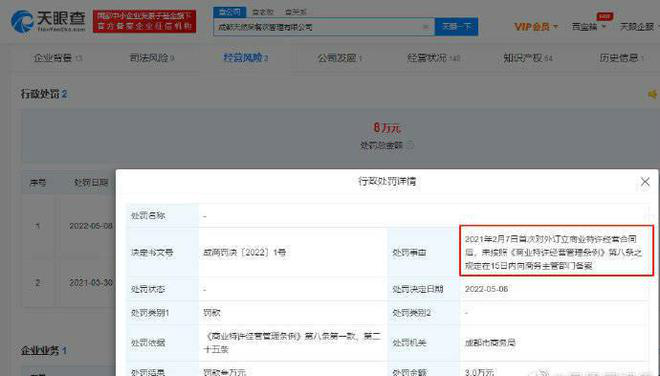Click the 处罚决定日期 label cell

click(424, 289)
